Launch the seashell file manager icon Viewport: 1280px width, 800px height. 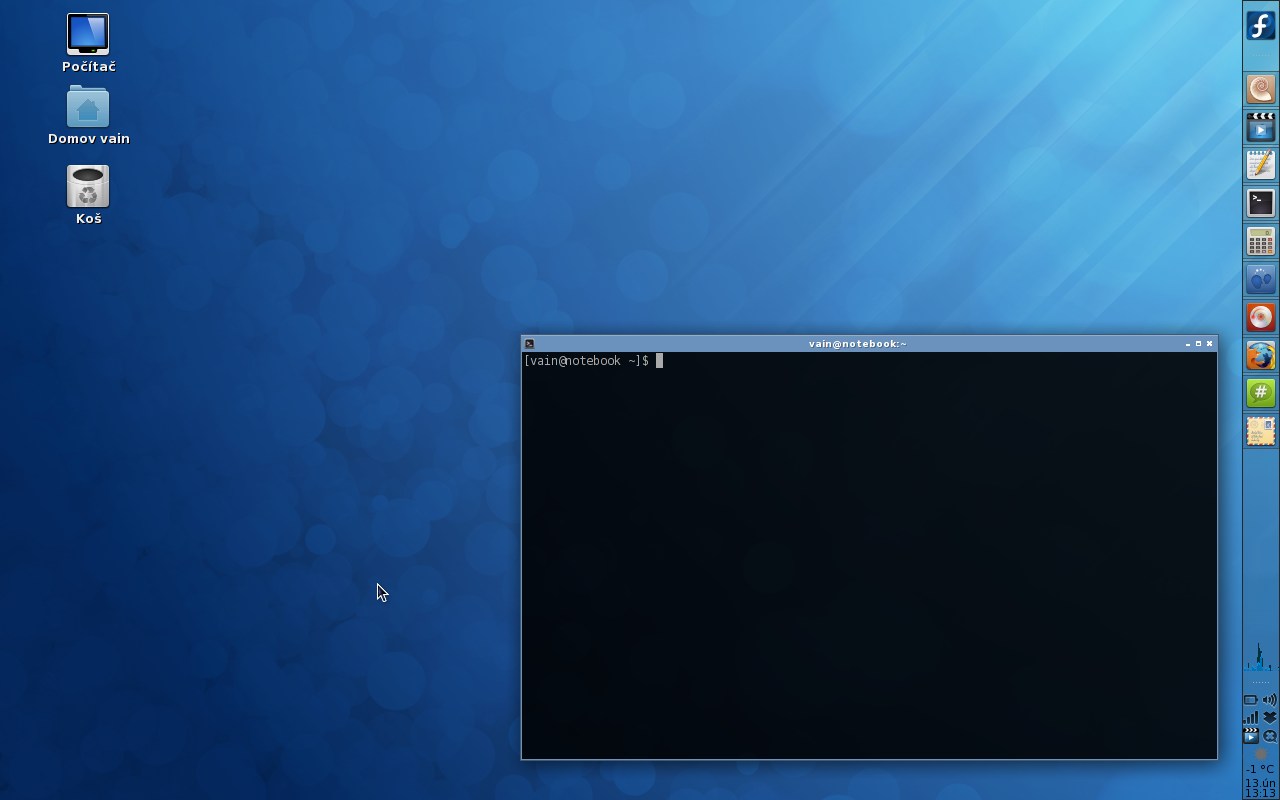[x=1261, y=89]
